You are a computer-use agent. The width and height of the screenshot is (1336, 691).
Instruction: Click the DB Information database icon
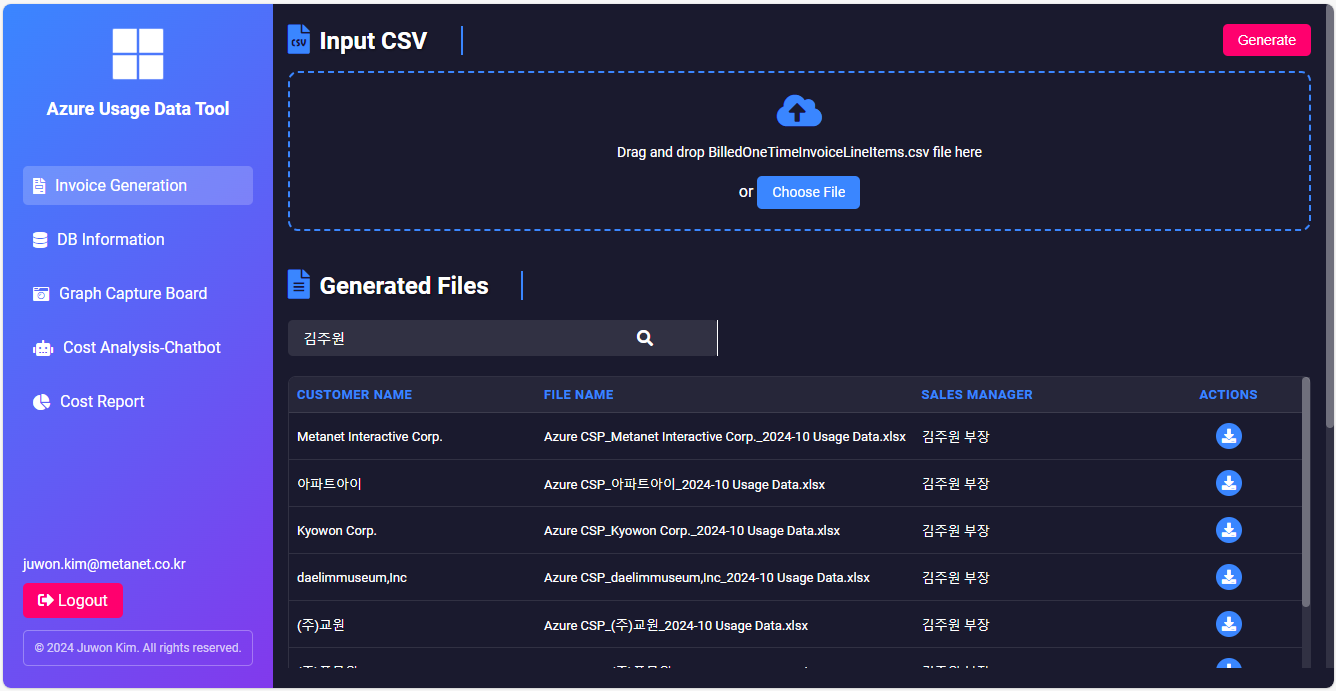pos(40,240)
